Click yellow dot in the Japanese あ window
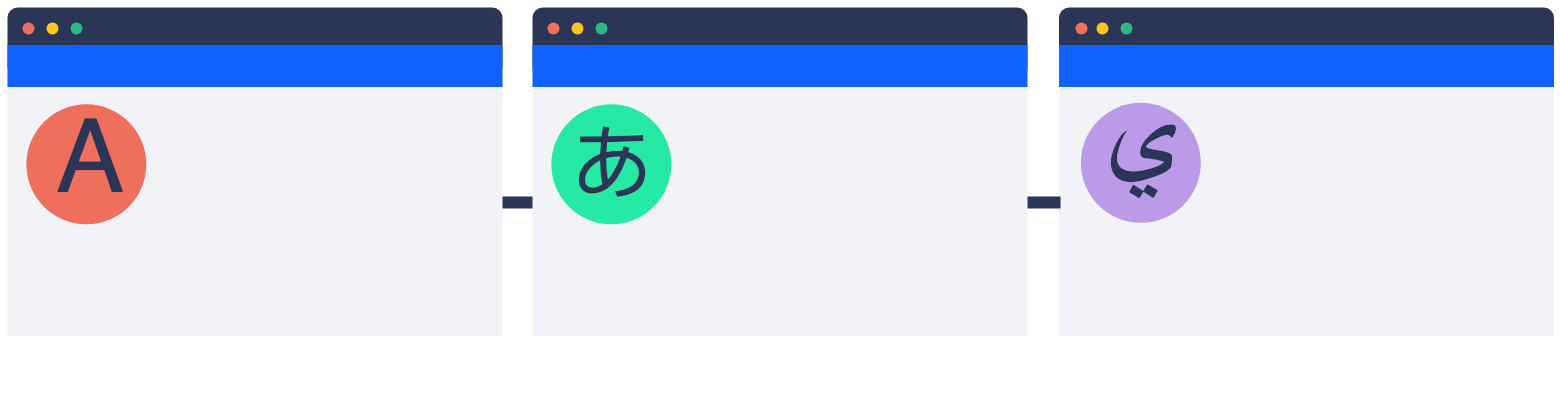This screenshot has height=402, width=1560. (x=577, y=28)
